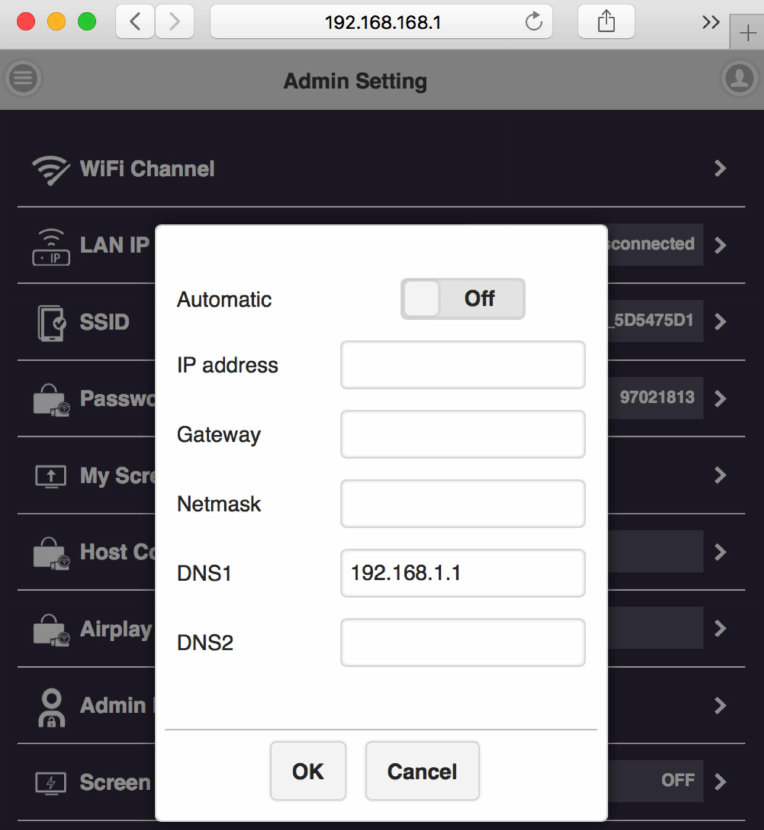Open a new tab with the plus button
Viewport: 764px width, 830px height.
point(747,33)
